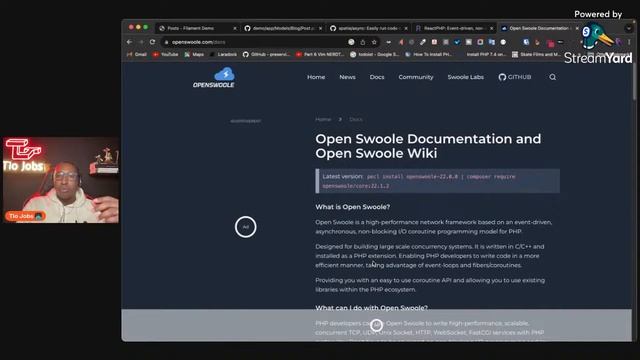The height and width of the screenshot is (360, 640).
Task: Open the search magnifier in the OpenSwoole nav
Action: point(552,77)
